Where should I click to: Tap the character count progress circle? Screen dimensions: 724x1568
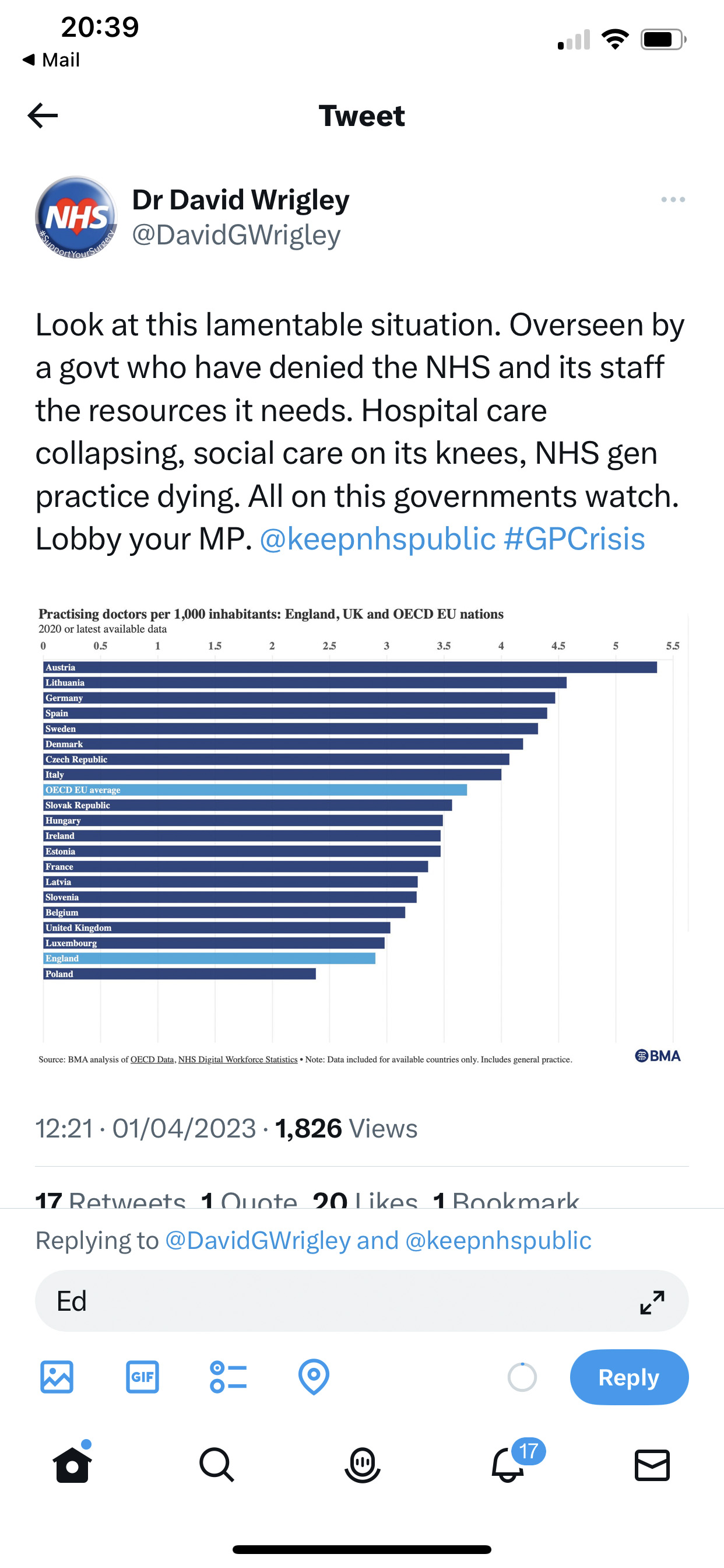tap(522, 1377)
